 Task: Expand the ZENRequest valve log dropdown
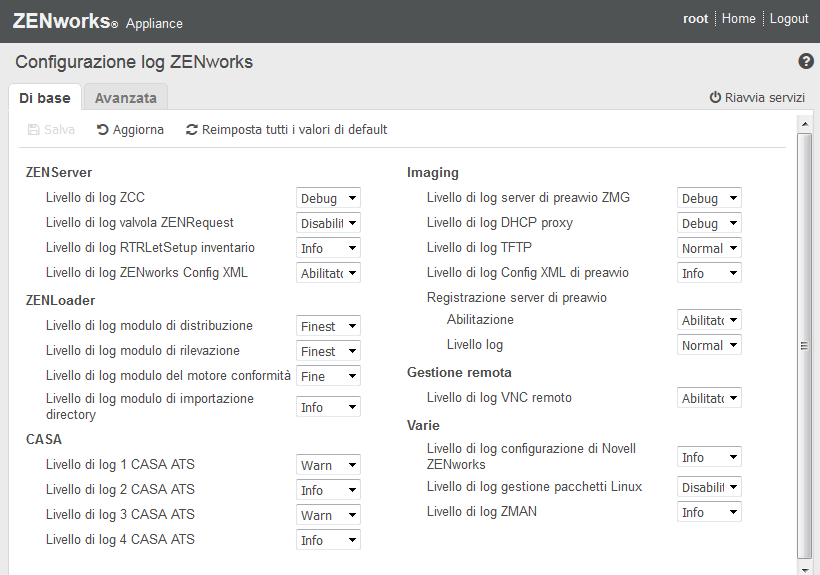click(328, 223)
